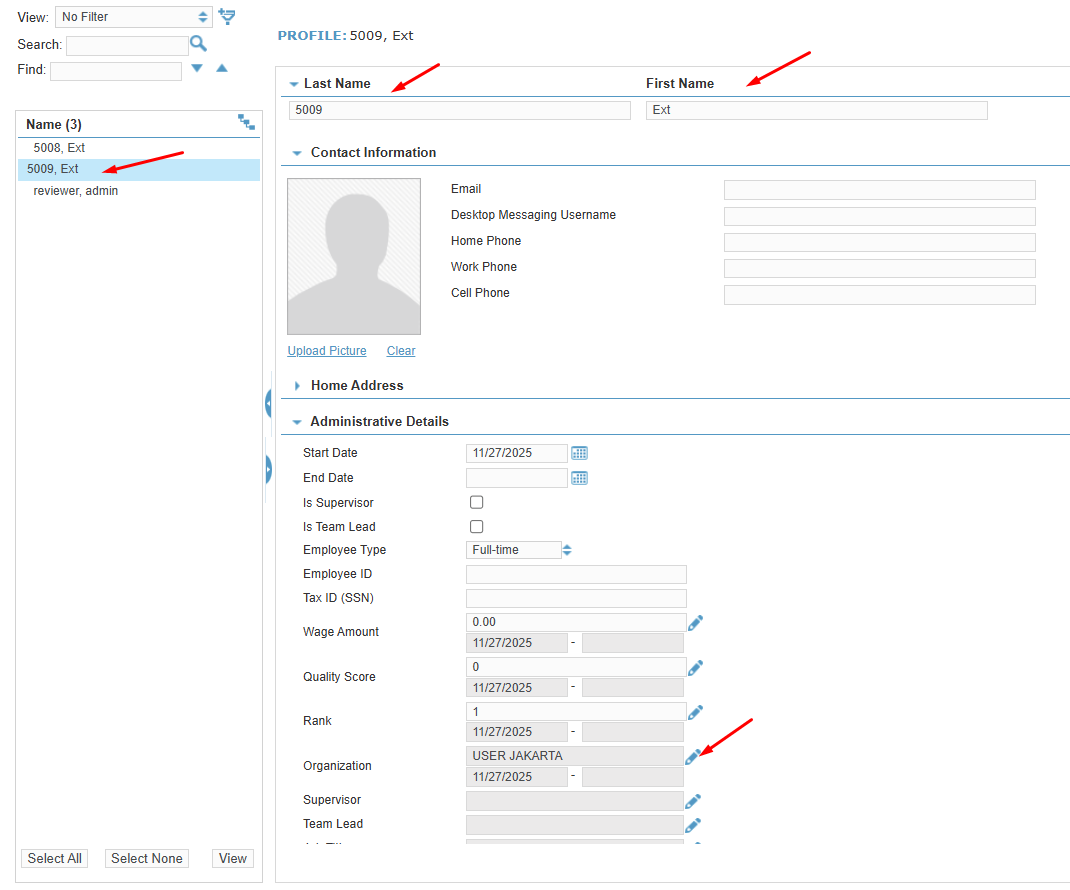Click into the Email input field
1070x890 pixels.
(879, 190)
